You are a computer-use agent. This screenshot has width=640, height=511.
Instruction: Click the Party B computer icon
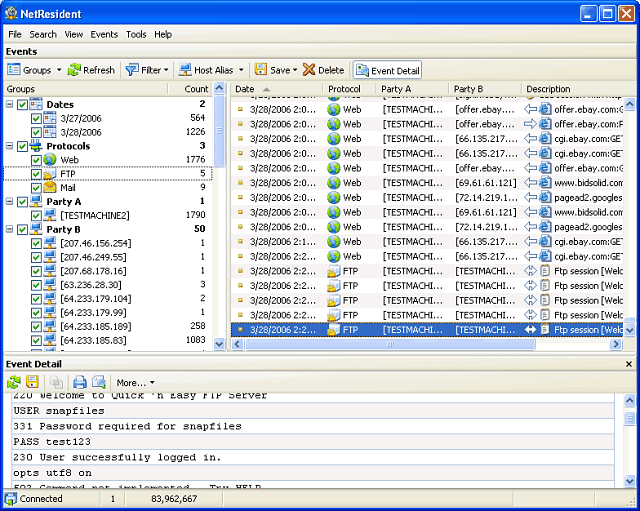36,229
